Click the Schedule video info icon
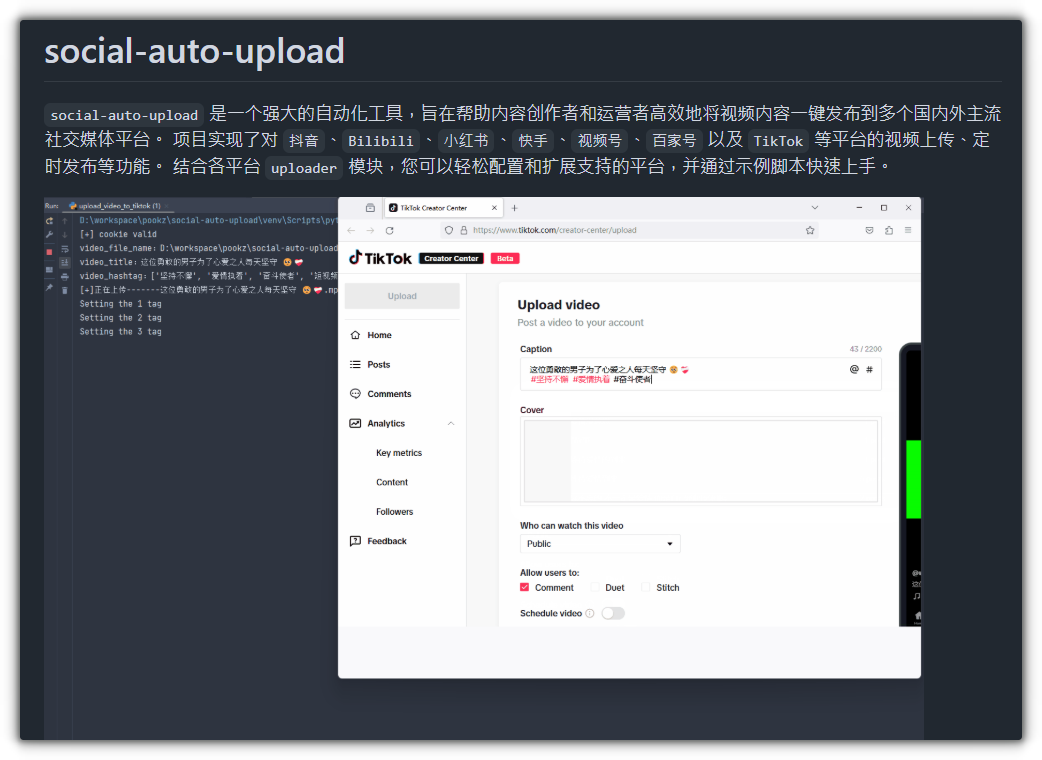Screen dimensions: 1042x760 pos(590,613)
